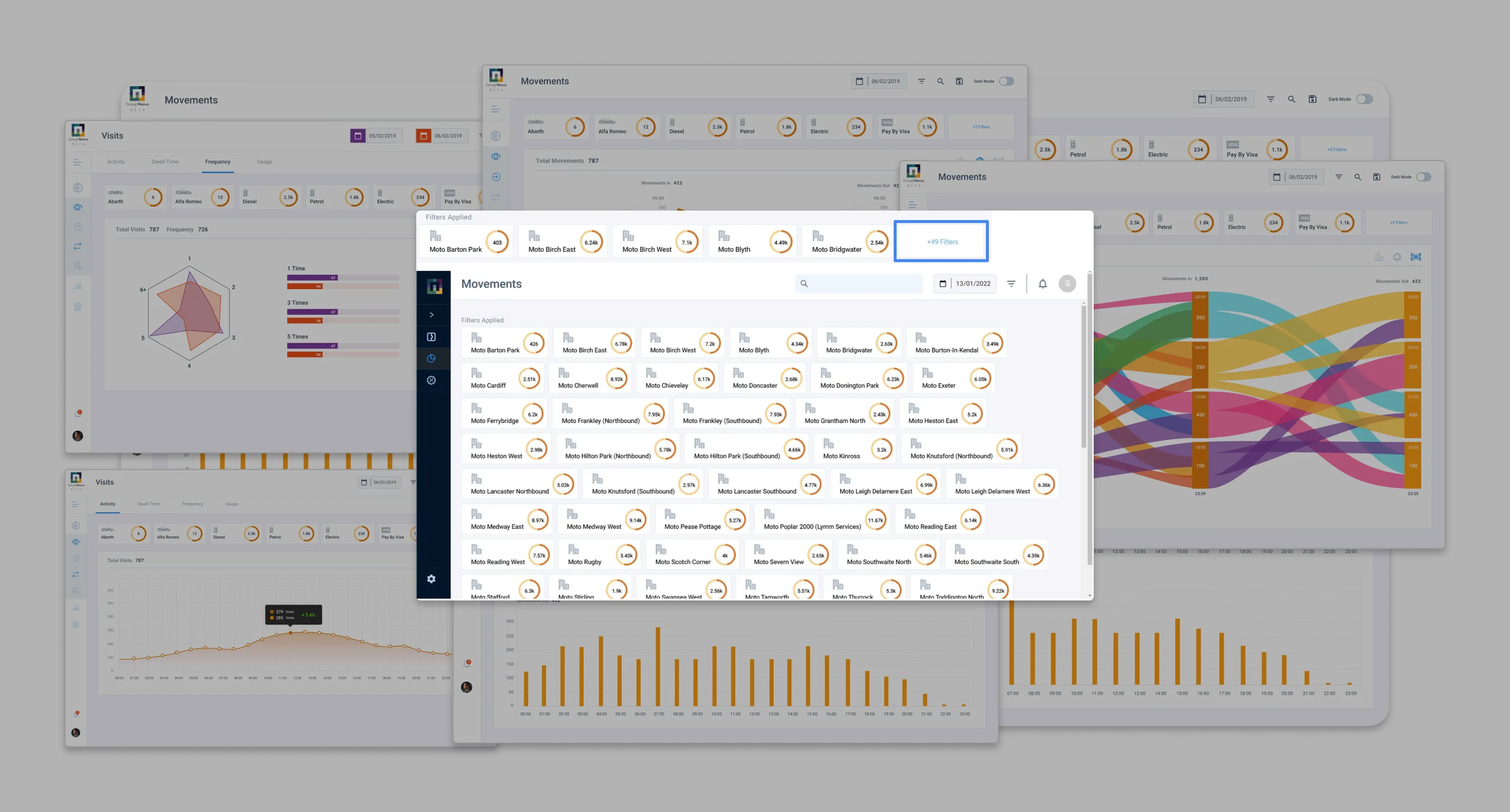The image size is (1510, 812).
Task: Click the Moto Scotch Corner card
Action: (x=693, y=555)
